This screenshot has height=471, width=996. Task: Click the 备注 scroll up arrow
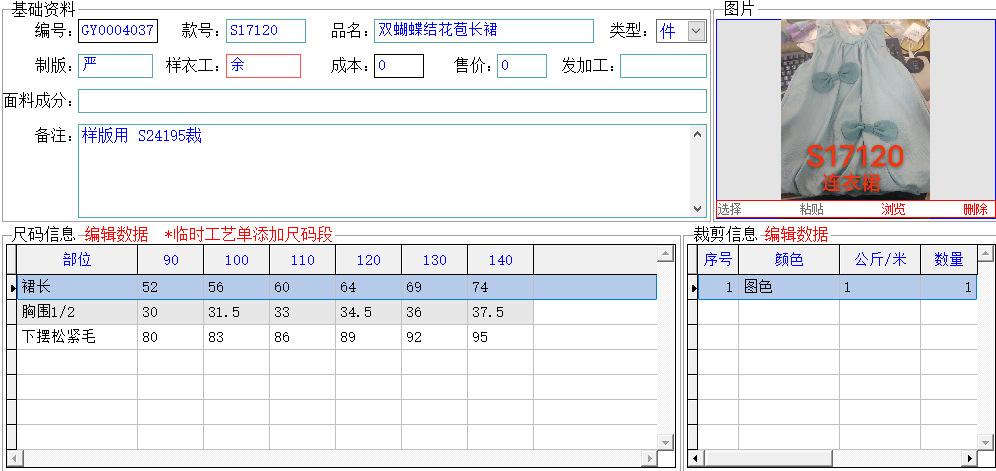698,134
